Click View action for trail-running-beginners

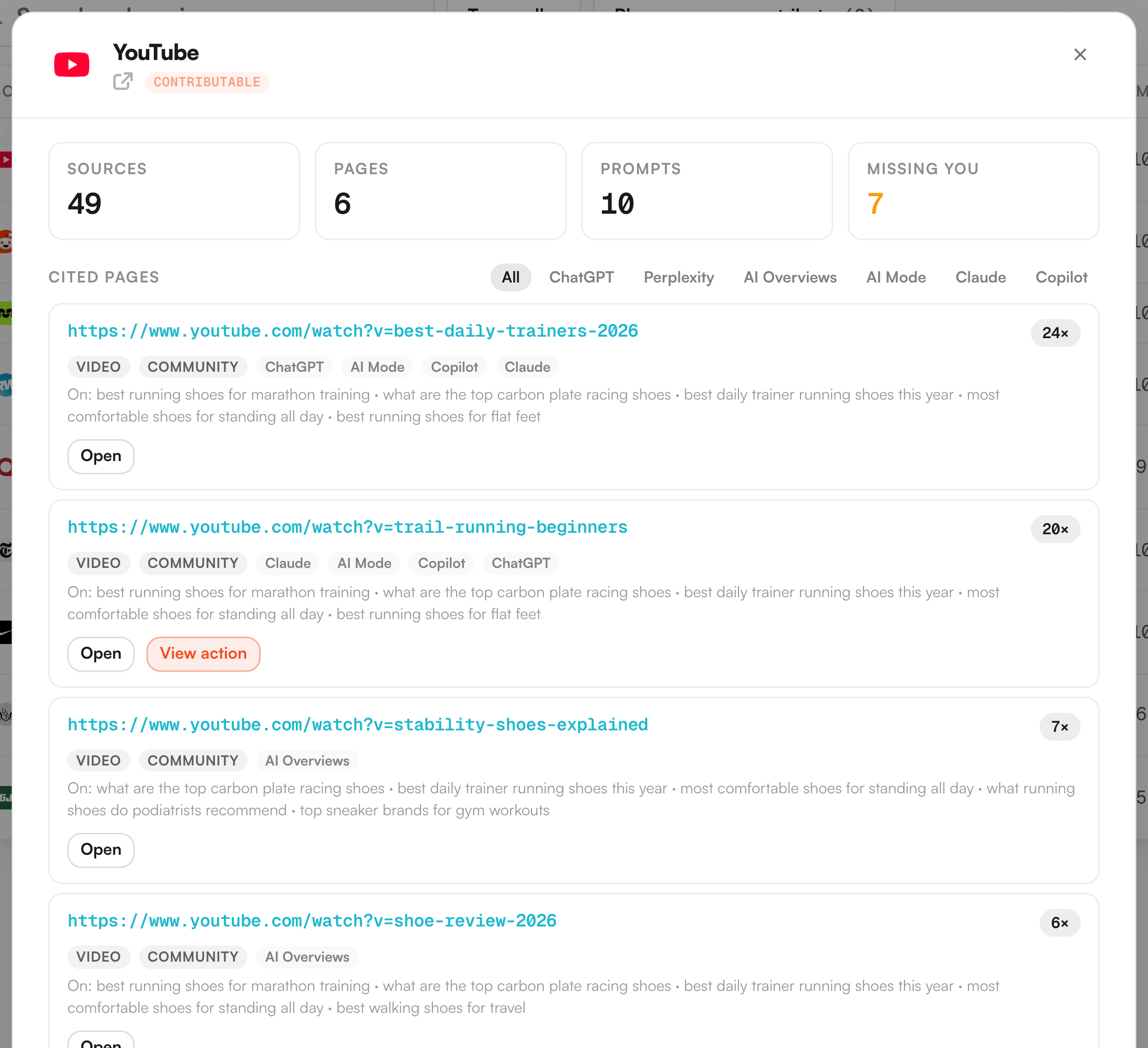203,653
